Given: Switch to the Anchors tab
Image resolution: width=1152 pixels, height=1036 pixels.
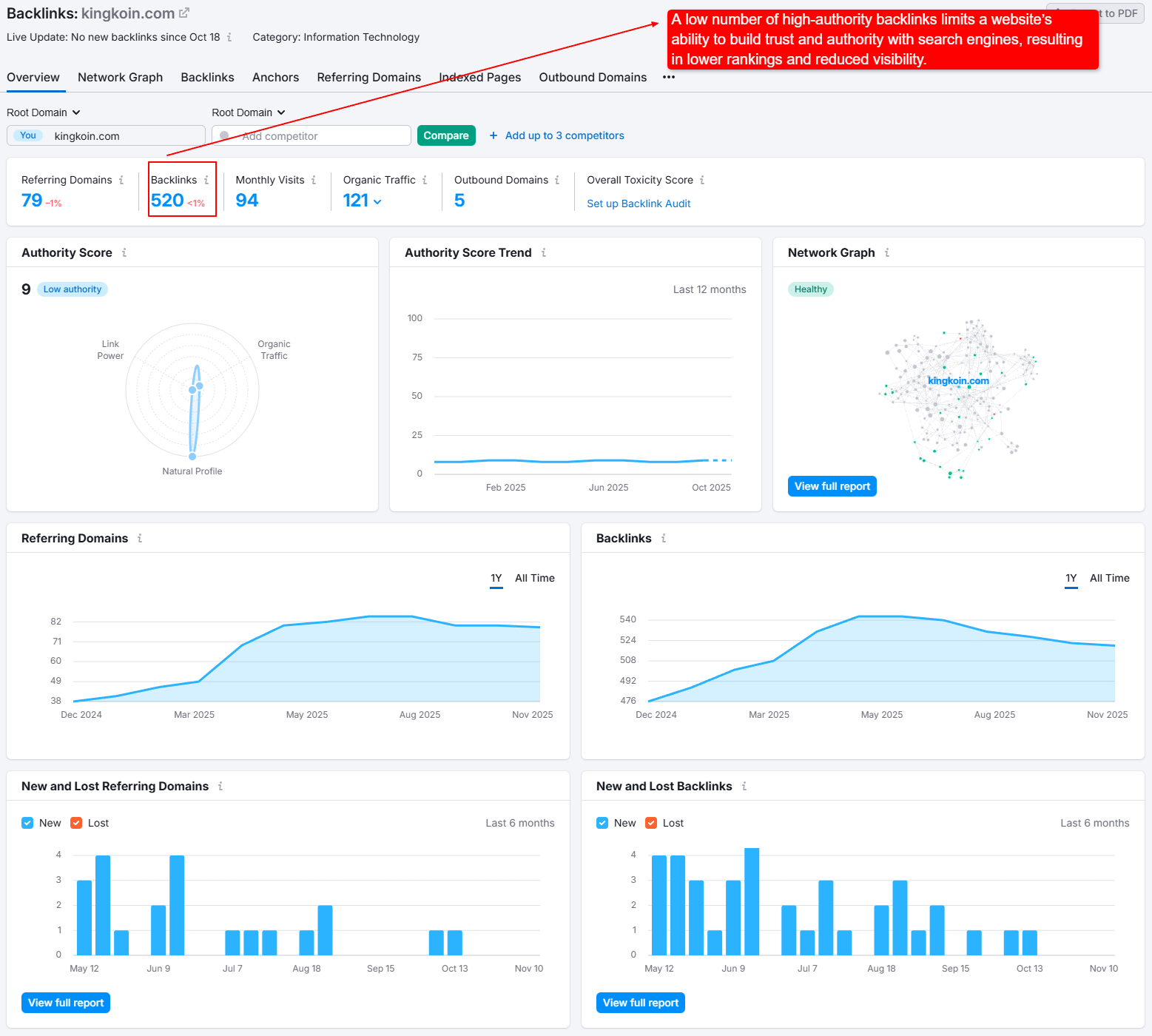Looking at the screenshot, I should [275, 77].
